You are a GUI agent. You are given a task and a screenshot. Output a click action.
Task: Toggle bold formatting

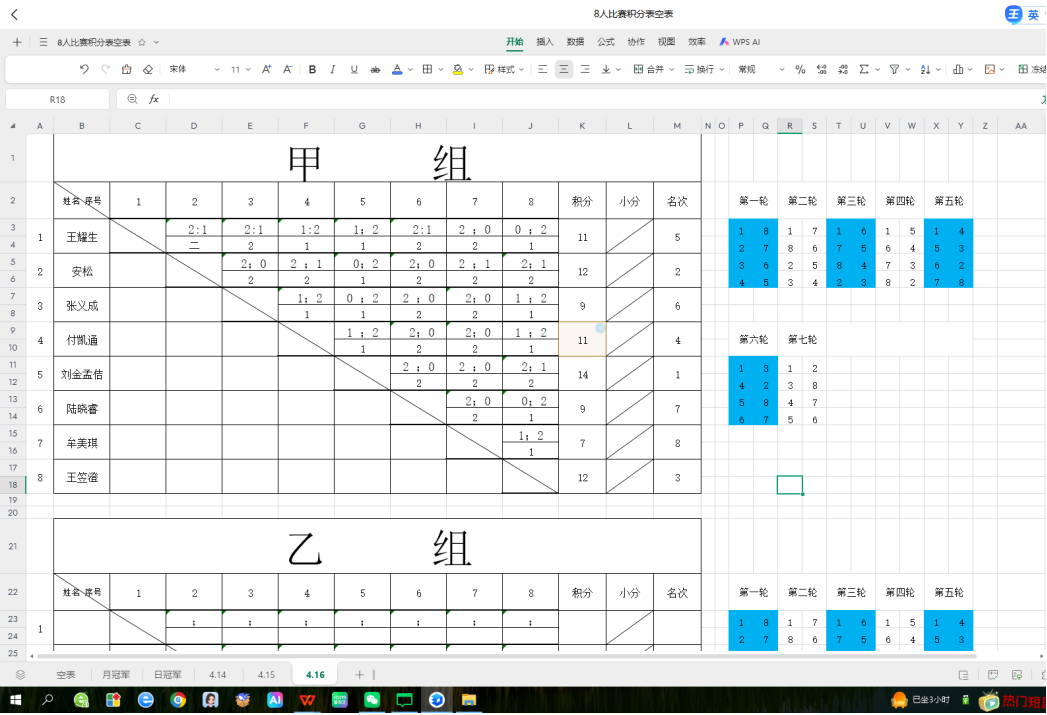pyautogui.click(x=312, y=70)
